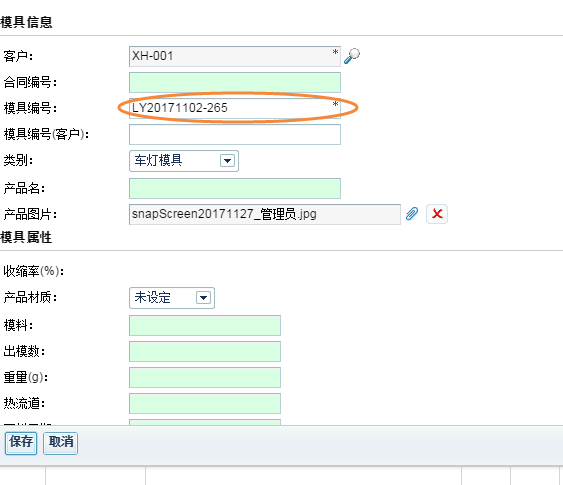Click the 模具编号(客户) input field
Viewport: 563px width, 485px height.
[235, 134]
